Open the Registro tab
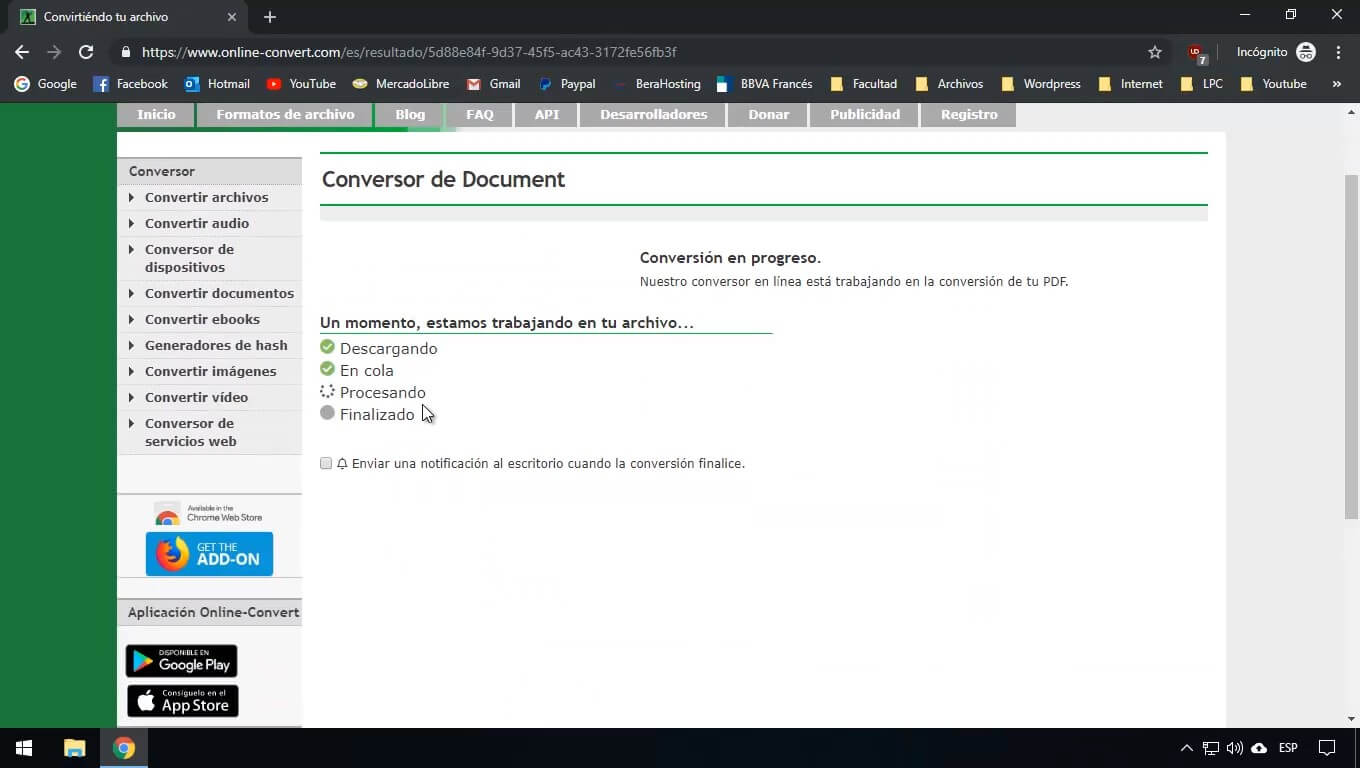 (x=969, y=115)
